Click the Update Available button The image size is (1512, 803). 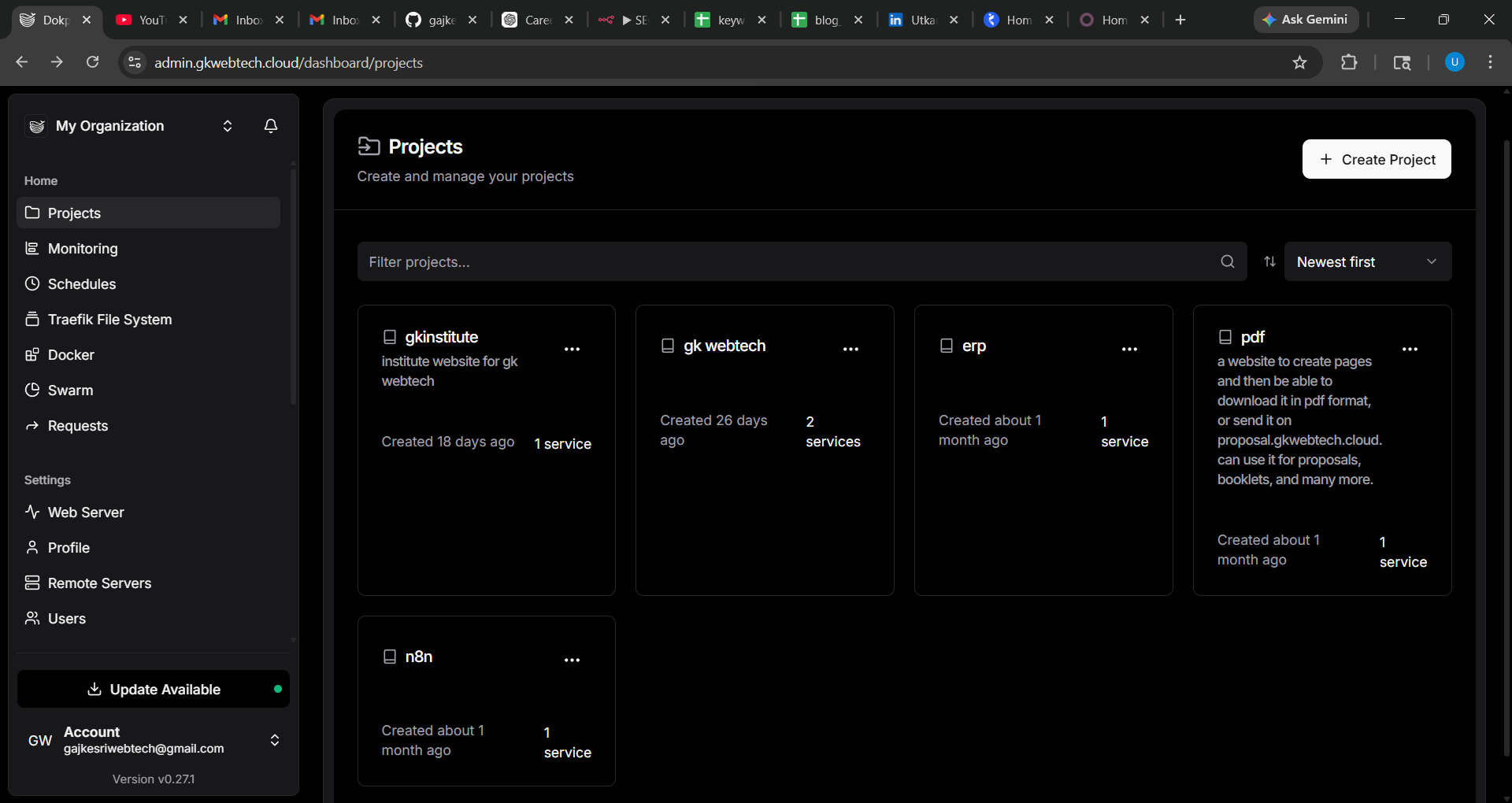[x=154, y=689]
